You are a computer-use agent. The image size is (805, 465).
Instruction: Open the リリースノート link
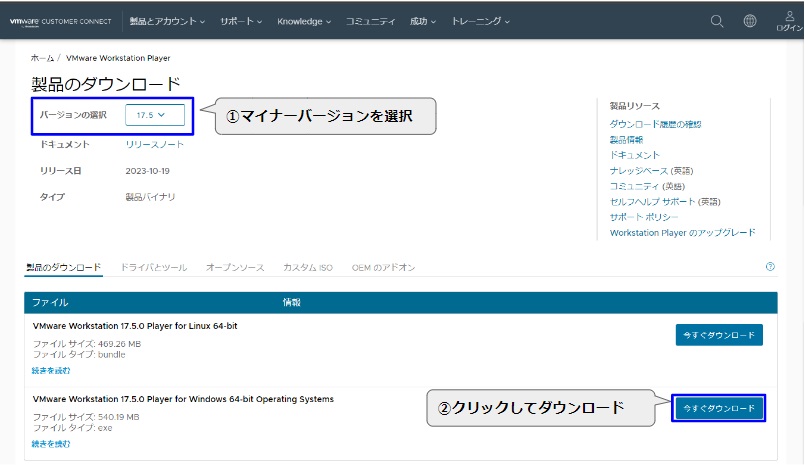pyautogui.click(x=155, y=145)
